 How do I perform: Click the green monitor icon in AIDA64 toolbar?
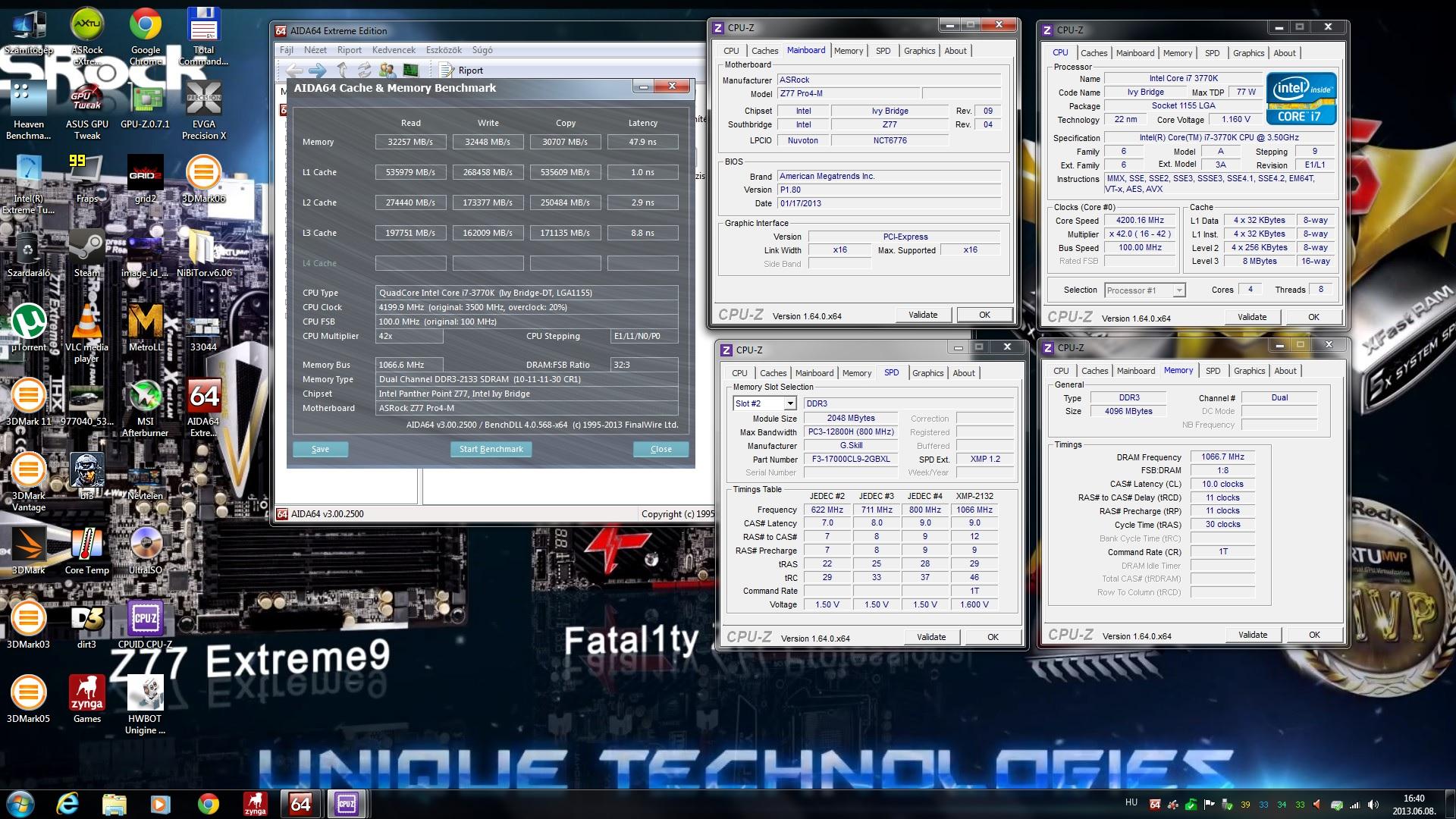pos(410,71)
